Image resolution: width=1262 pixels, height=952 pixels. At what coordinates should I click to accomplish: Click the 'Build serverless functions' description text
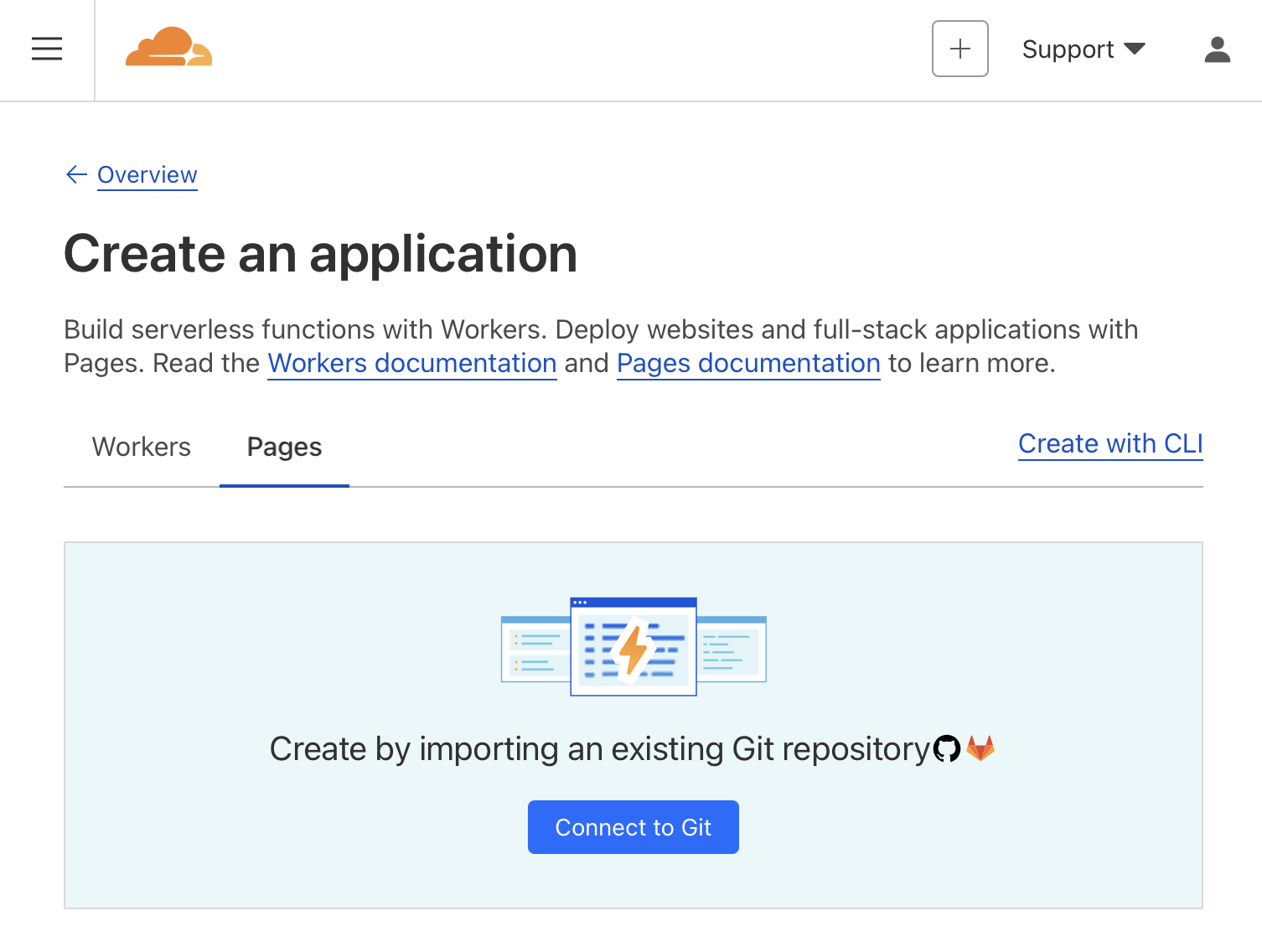(600, 329)
